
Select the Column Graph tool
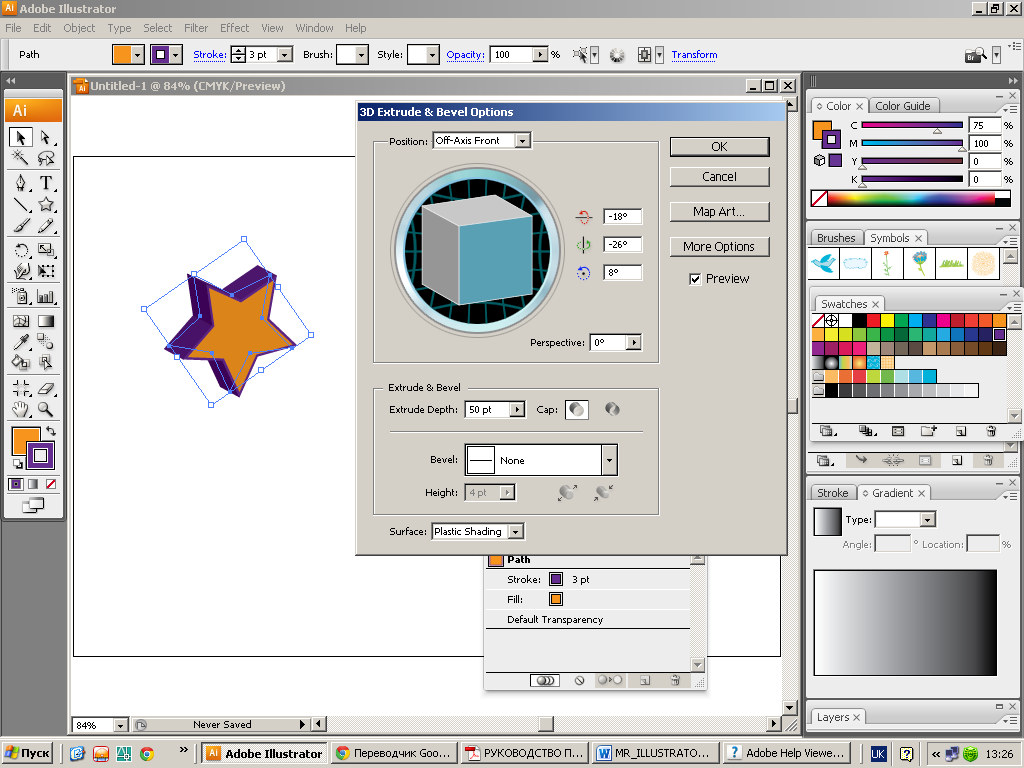pyautogui.click(x=45, y=297)
